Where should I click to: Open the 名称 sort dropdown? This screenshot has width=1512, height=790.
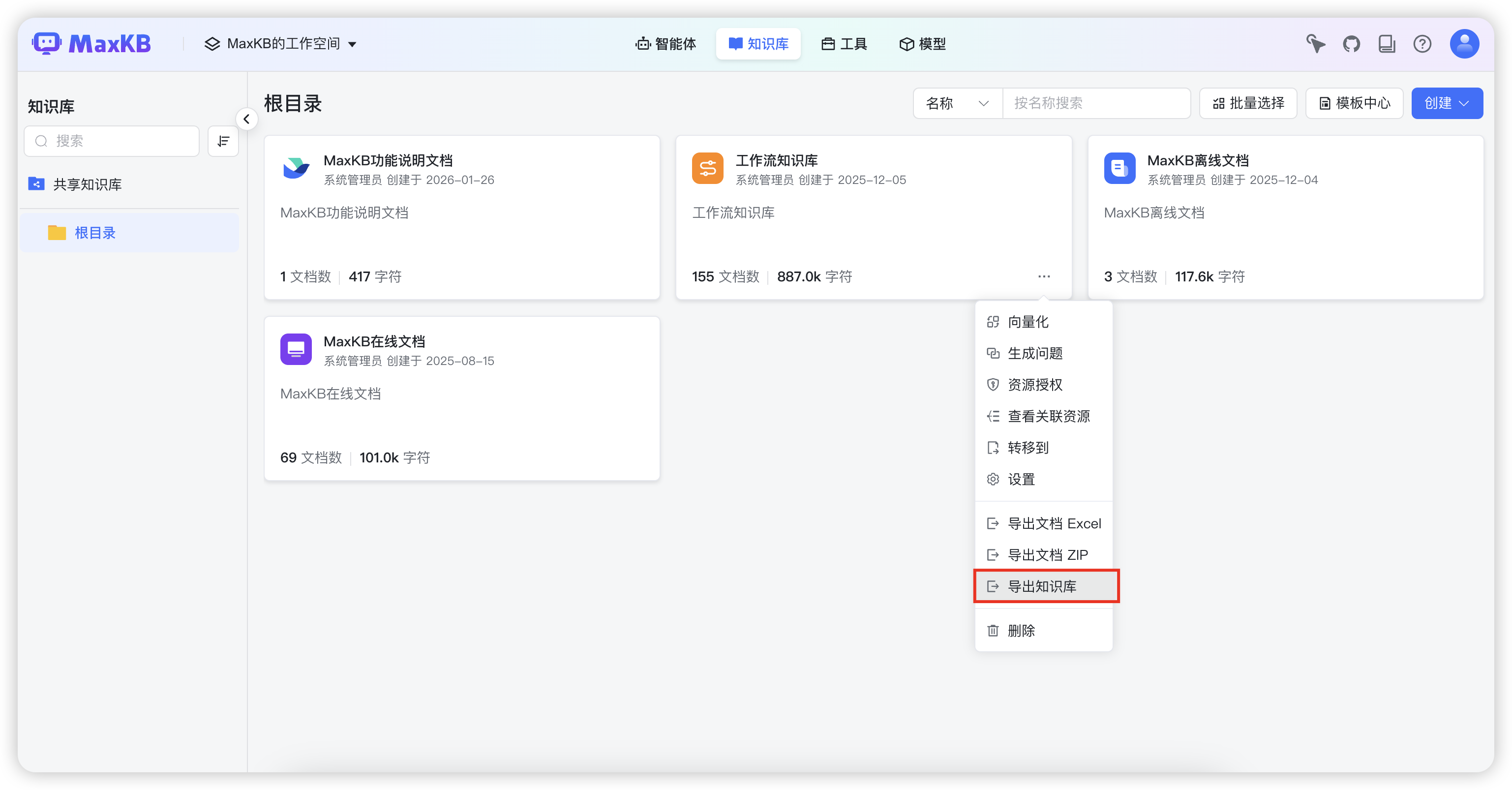957,103
